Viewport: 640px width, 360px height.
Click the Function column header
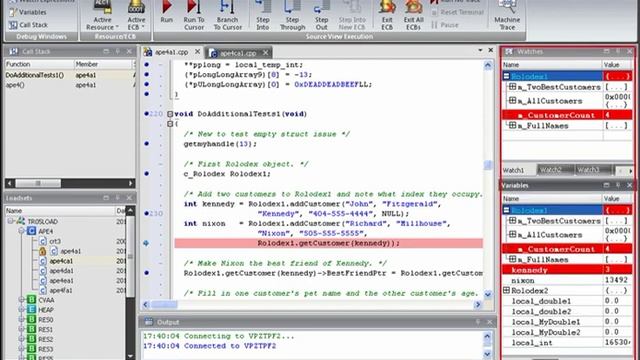pos(39,64)
